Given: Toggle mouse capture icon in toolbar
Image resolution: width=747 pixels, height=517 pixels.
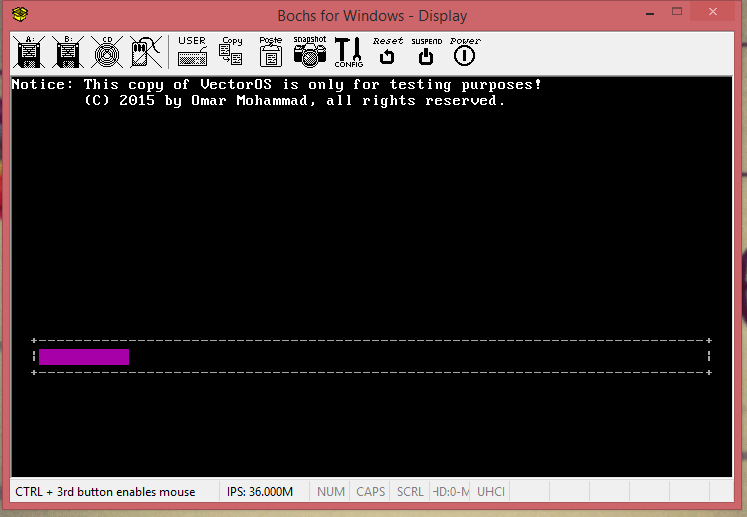Looking at the screenshot, I should (x=145, y=51).
